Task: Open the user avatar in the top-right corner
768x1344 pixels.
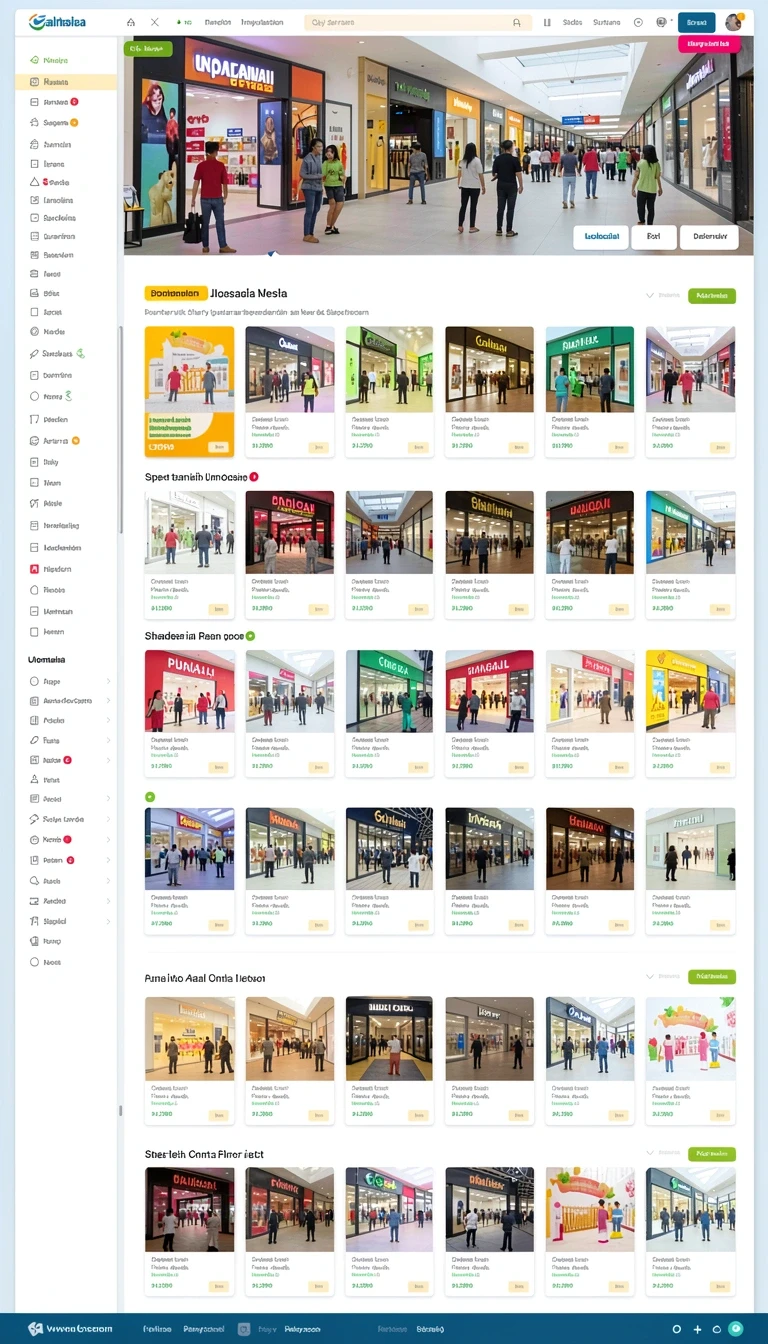Action: [x=733, y=22]
